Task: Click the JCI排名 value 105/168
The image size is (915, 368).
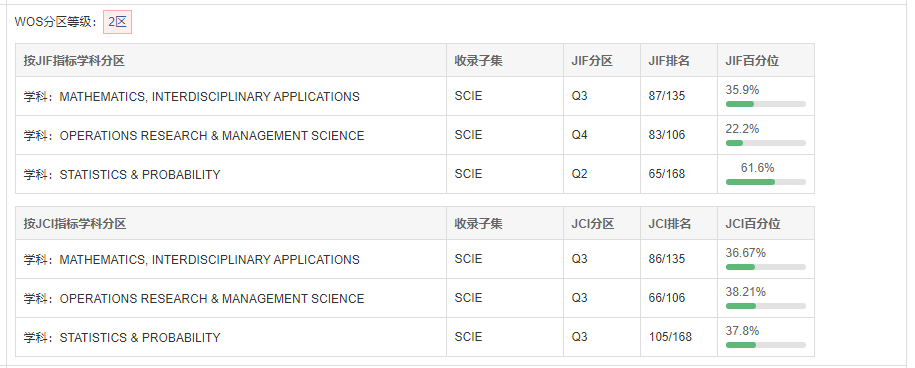Action: [x=670, y=337]
